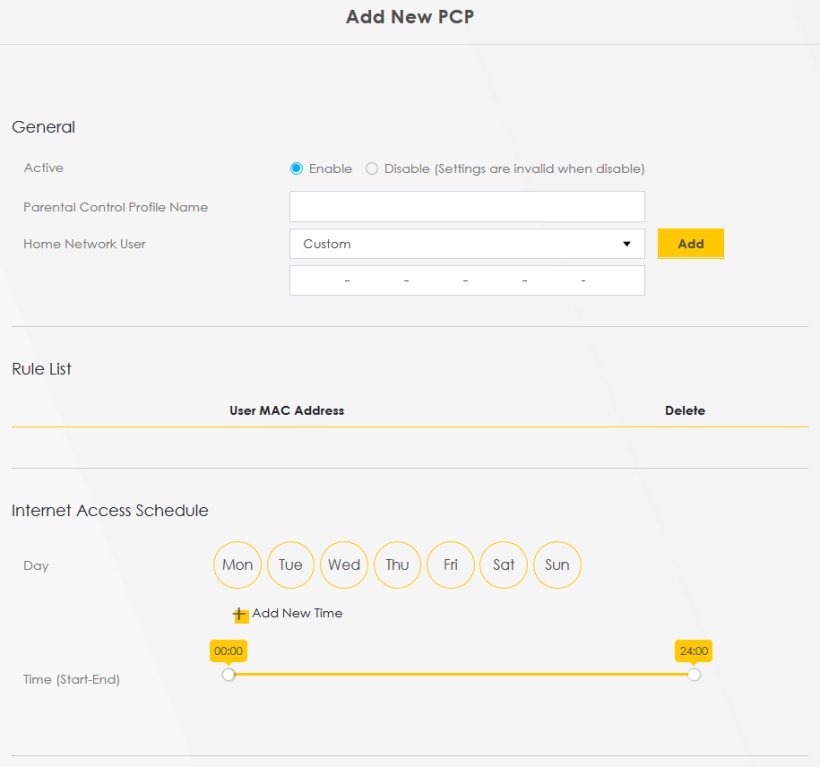Toggle the Tue day circle
This screenshot has height=767, width=820.
point(291,565)
